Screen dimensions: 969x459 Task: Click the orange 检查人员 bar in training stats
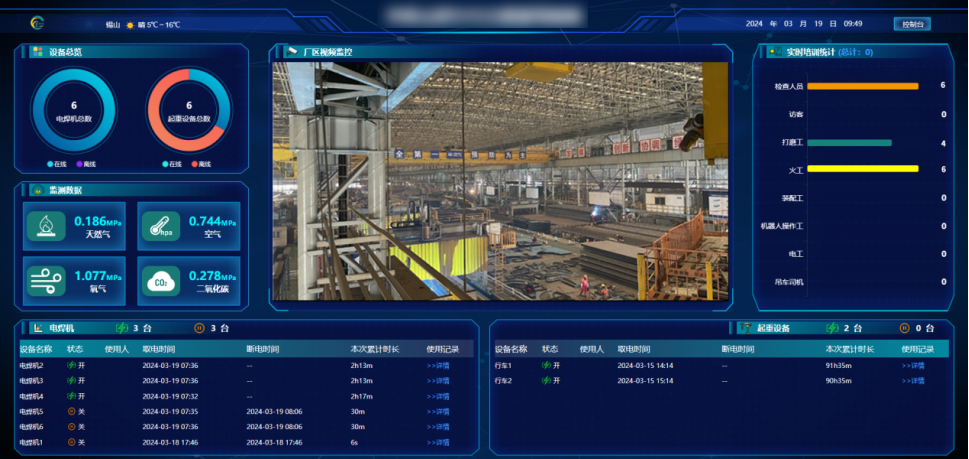pyautogui.click(x=862, y=86)
